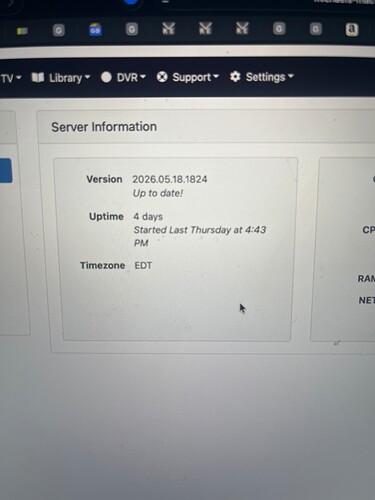Click the EDT timezone value

(143, 265)
